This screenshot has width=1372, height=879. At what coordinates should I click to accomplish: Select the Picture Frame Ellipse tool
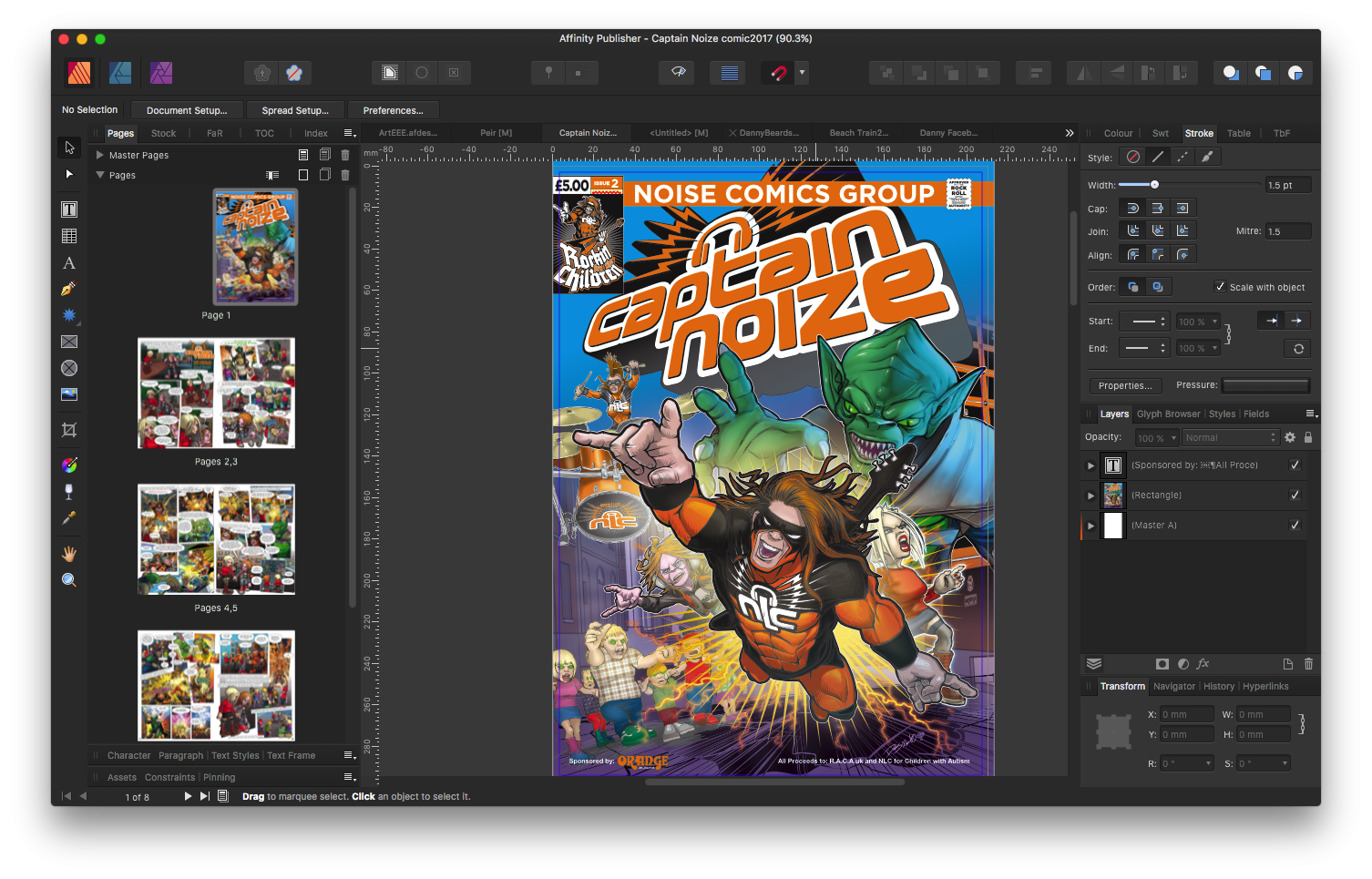69,368
